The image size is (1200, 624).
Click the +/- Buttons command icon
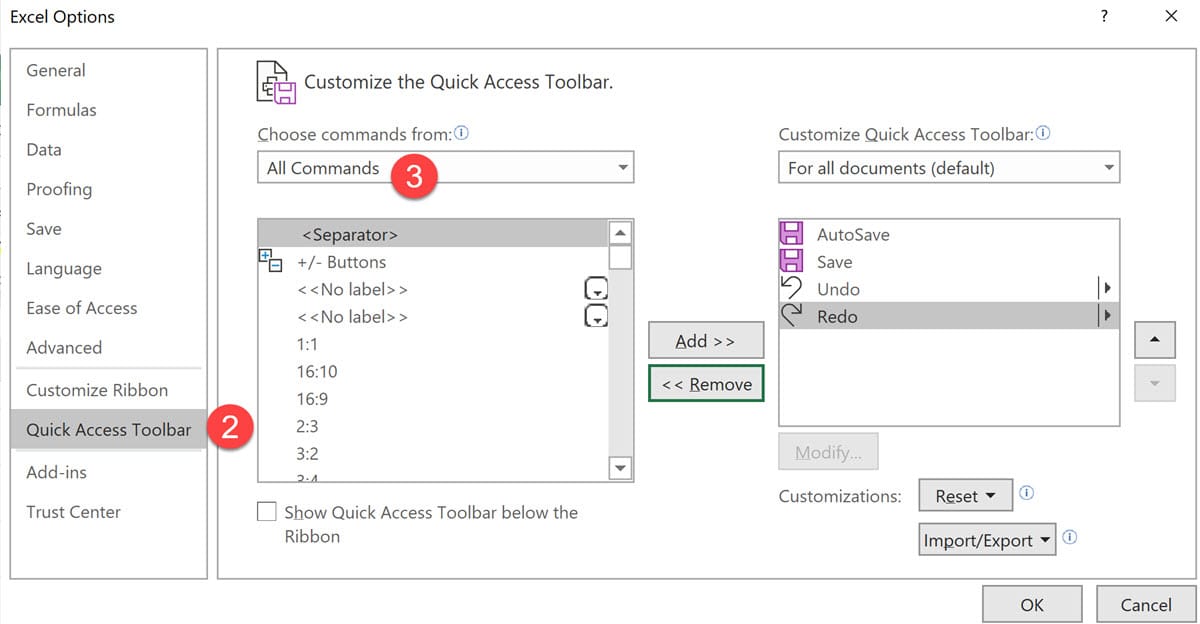tap(271, 262)
